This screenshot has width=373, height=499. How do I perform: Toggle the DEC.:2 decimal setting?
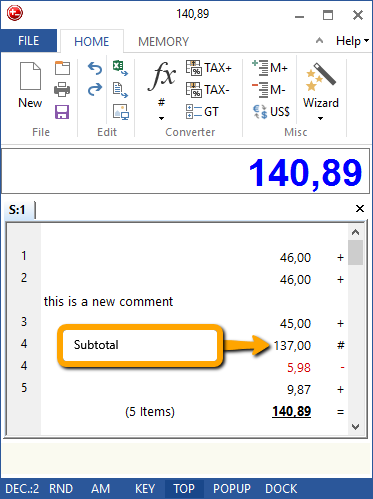(22, 489)
